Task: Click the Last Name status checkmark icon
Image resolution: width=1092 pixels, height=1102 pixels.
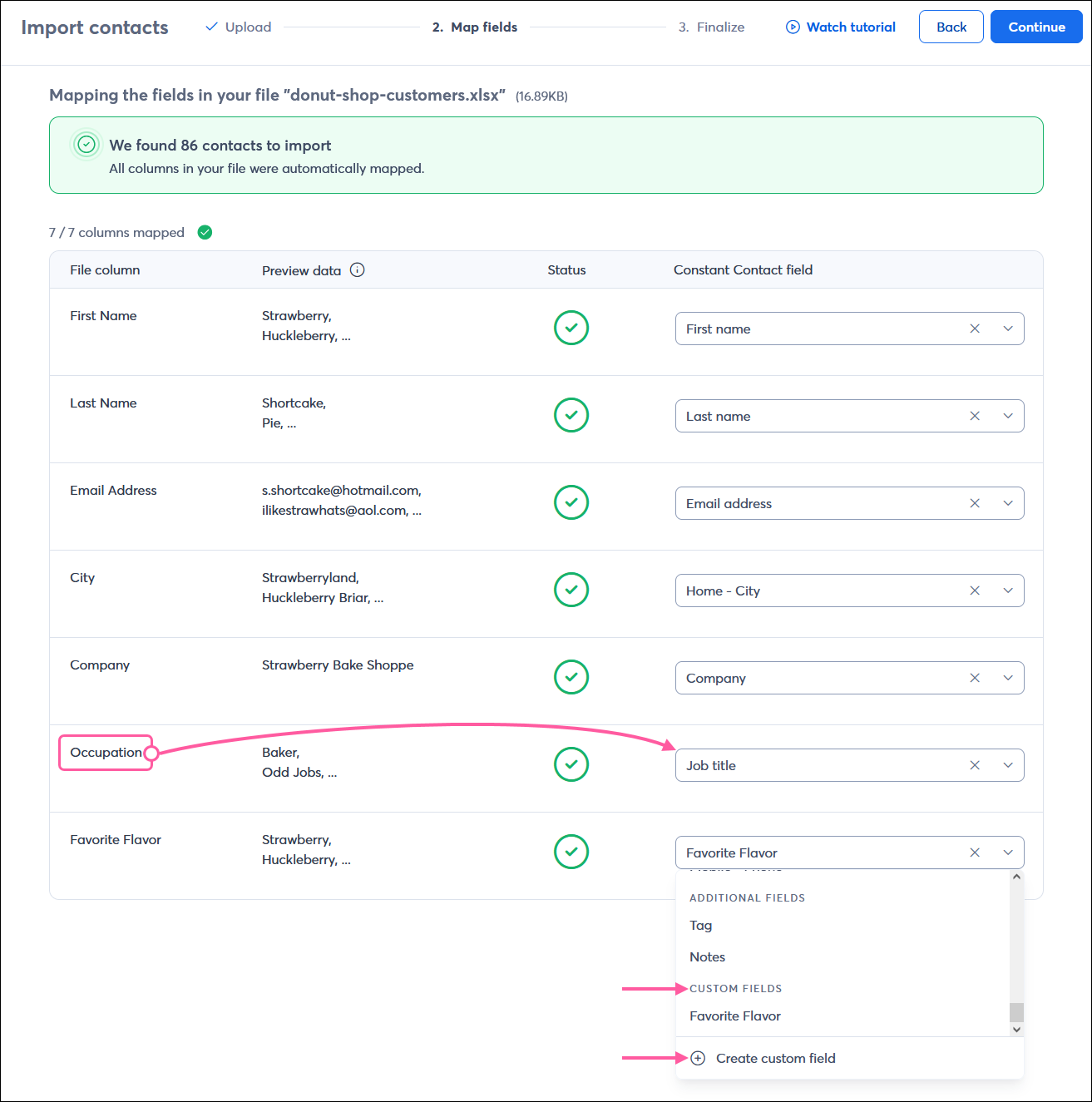Action: (x=571, y=415)
